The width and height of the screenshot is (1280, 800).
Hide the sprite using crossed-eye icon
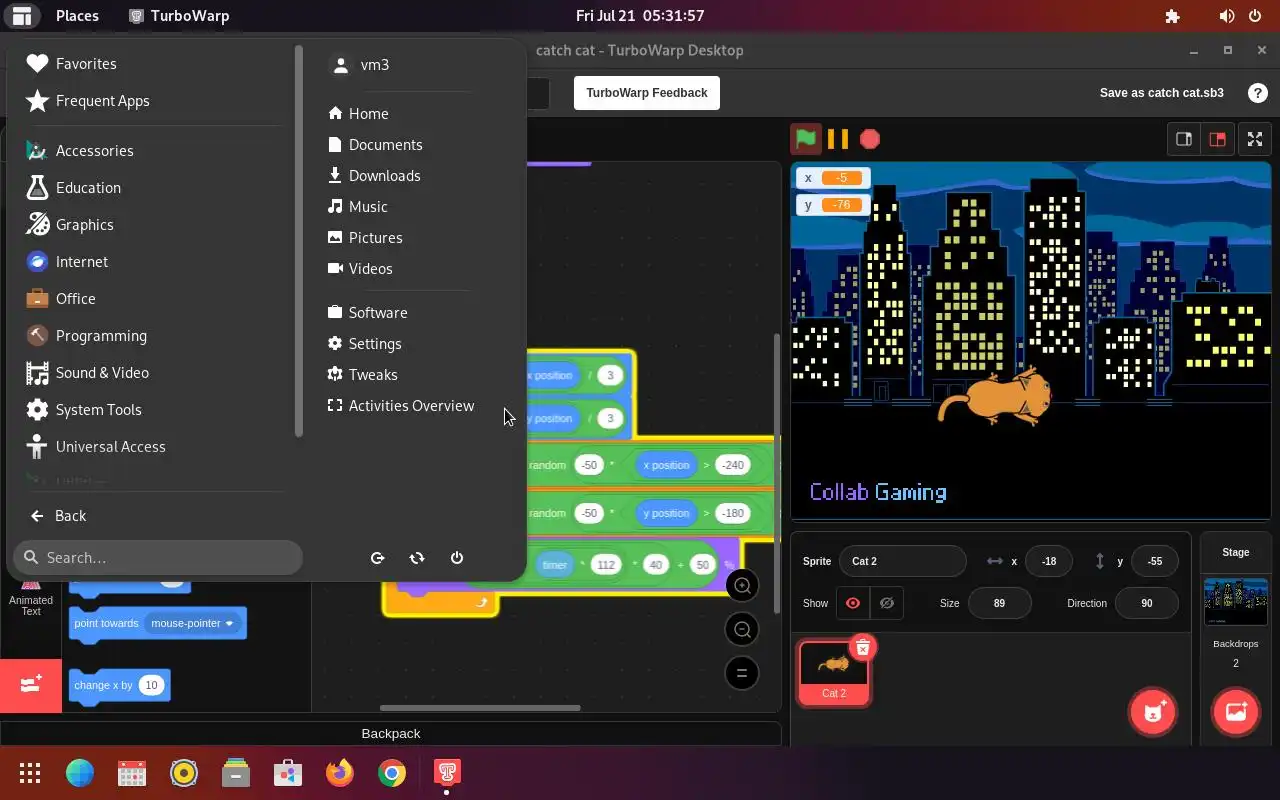point(886,603)
